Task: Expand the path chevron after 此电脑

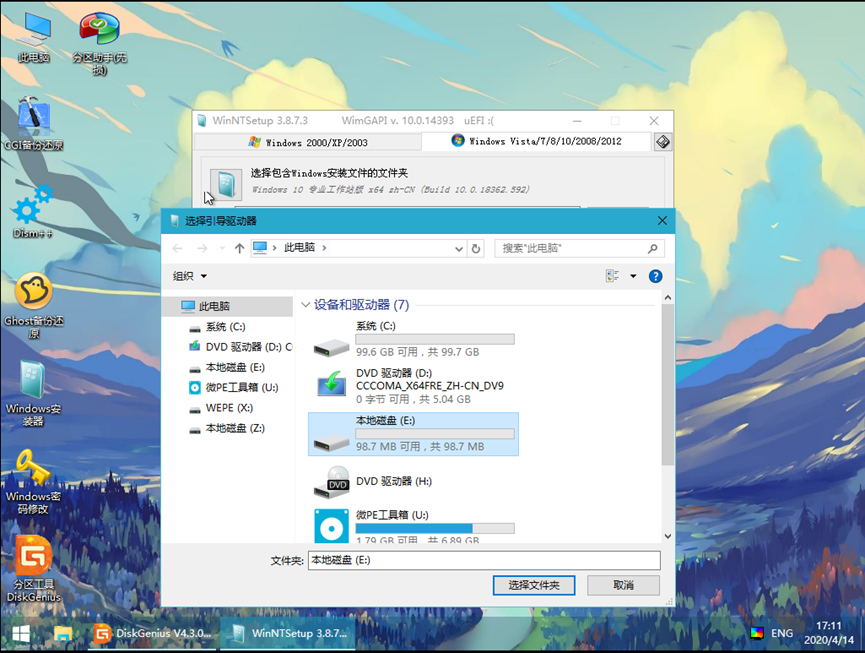Action: 324,248
